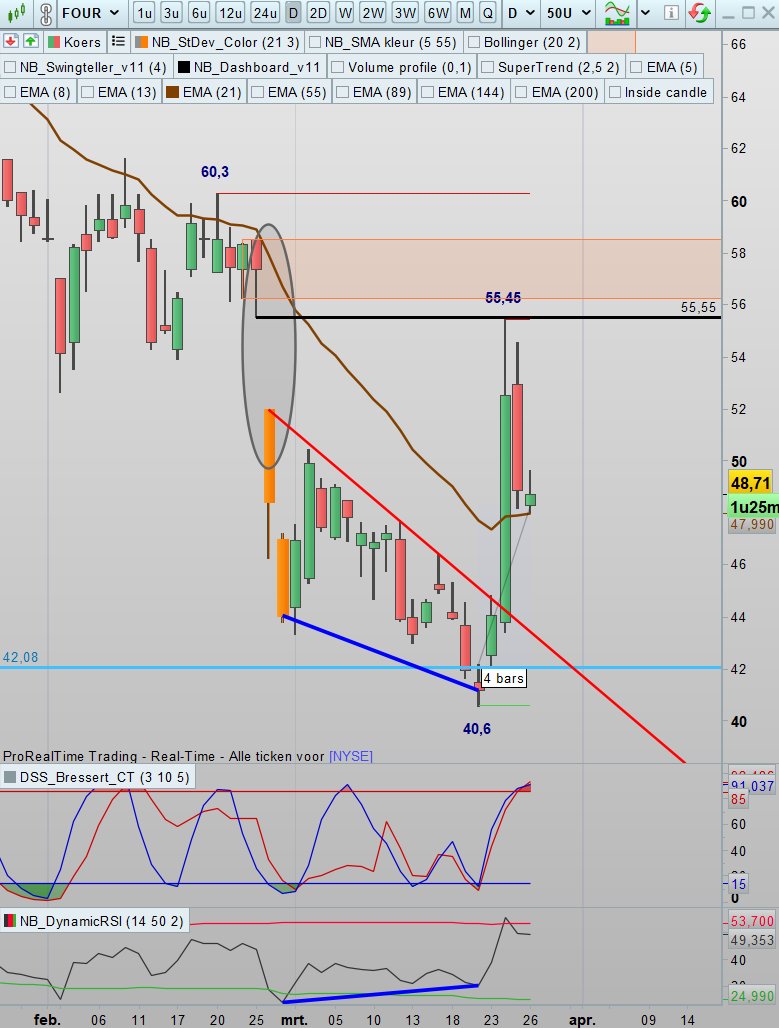Select the quarterly Q timeframe button
This screenshot has width=779, height=1028.
pos(487,13)
